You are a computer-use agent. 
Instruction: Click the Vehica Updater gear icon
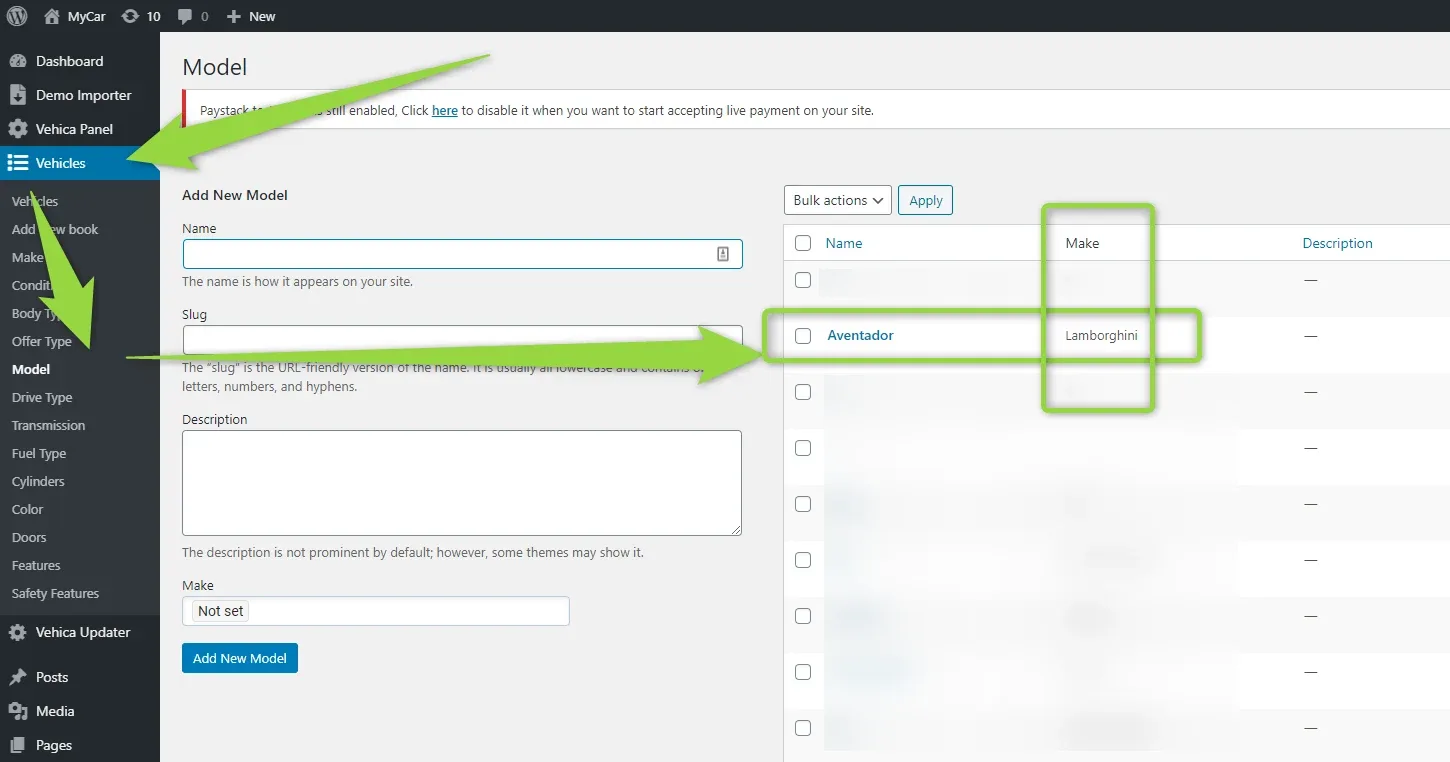click(x=17, y=632)
